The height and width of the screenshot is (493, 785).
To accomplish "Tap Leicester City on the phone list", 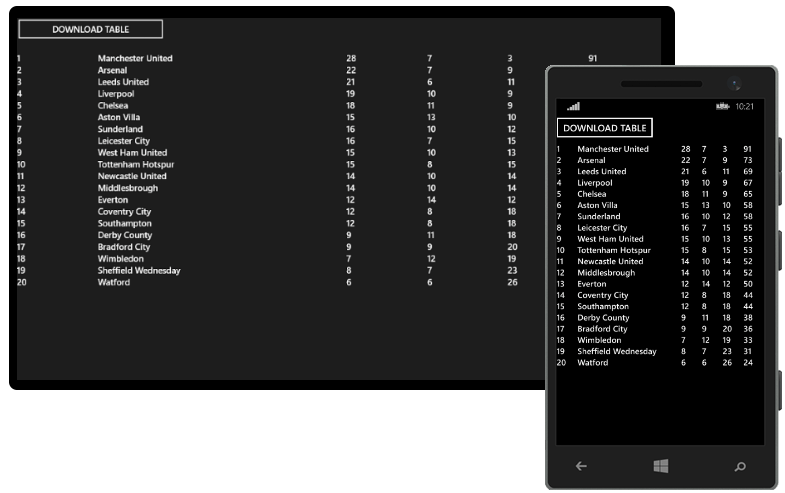I will pos(602,227).
